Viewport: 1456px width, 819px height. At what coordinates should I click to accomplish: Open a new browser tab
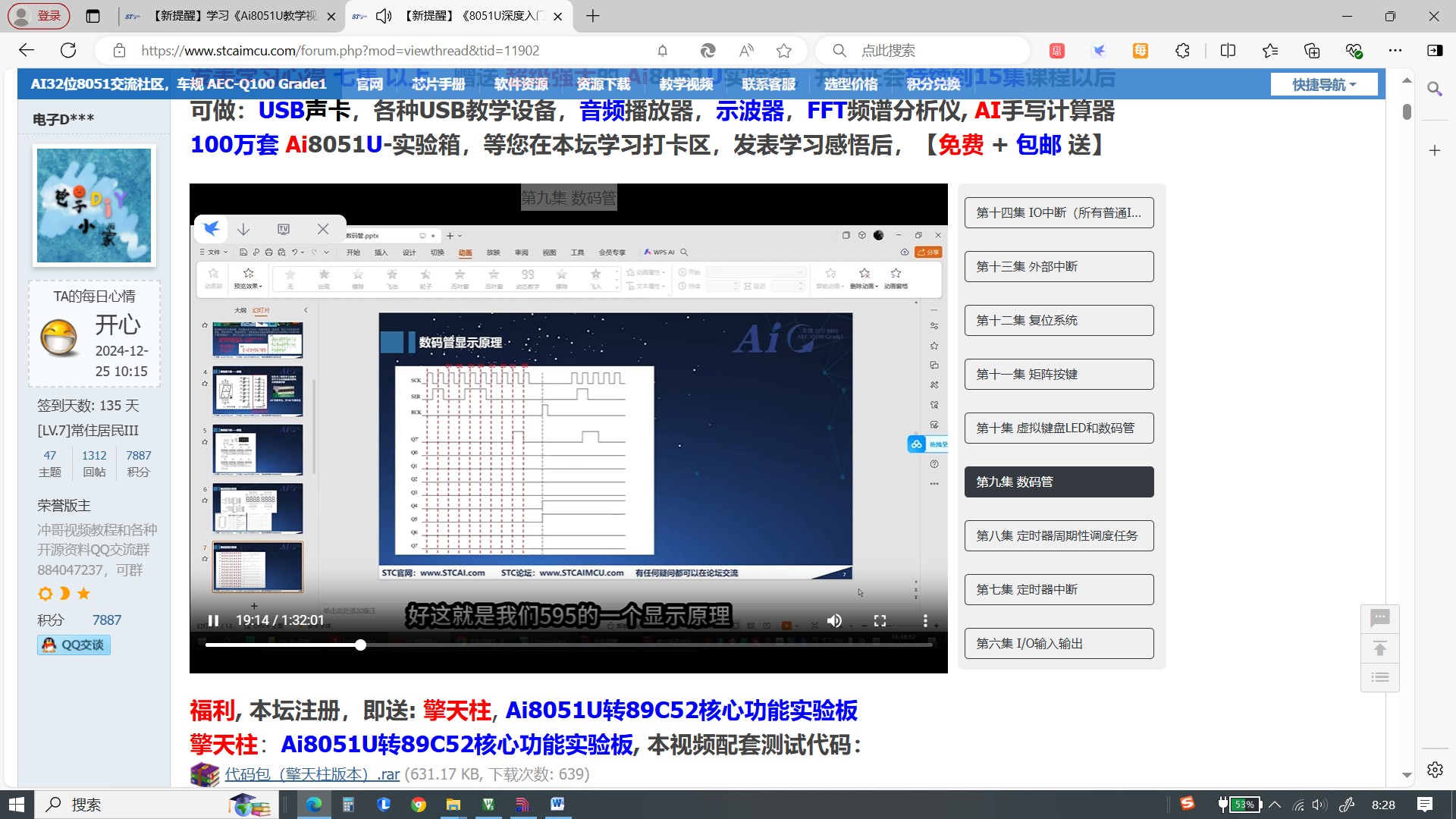593,16
